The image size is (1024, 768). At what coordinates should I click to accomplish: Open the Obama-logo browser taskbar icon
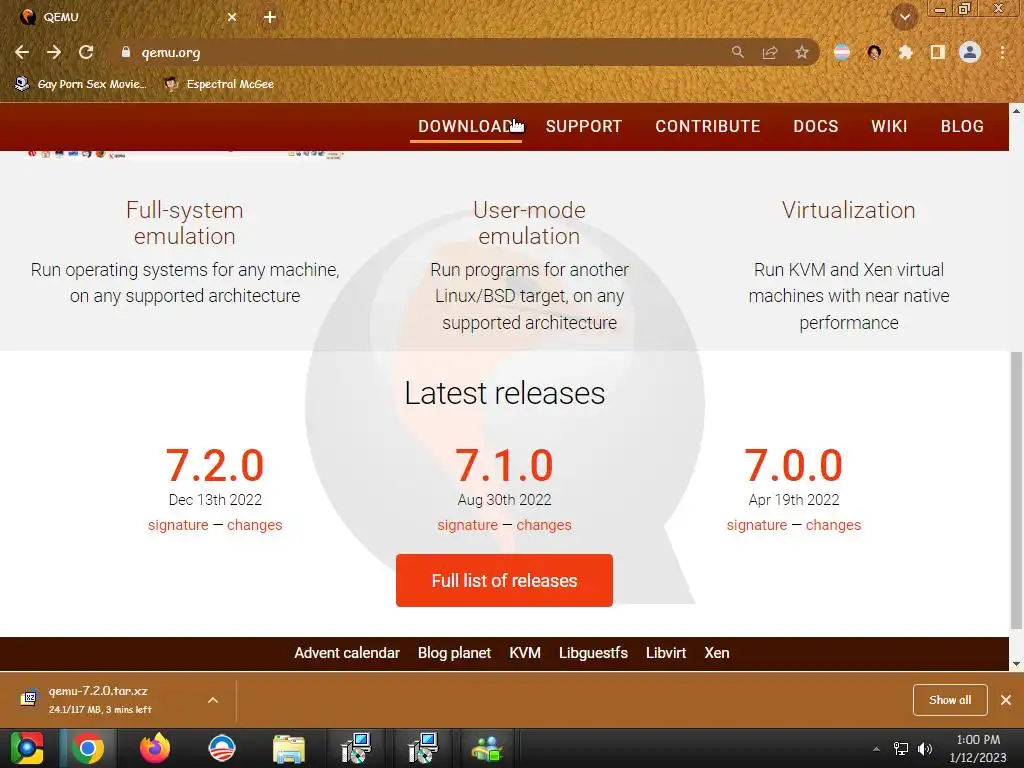pos(221,748)
